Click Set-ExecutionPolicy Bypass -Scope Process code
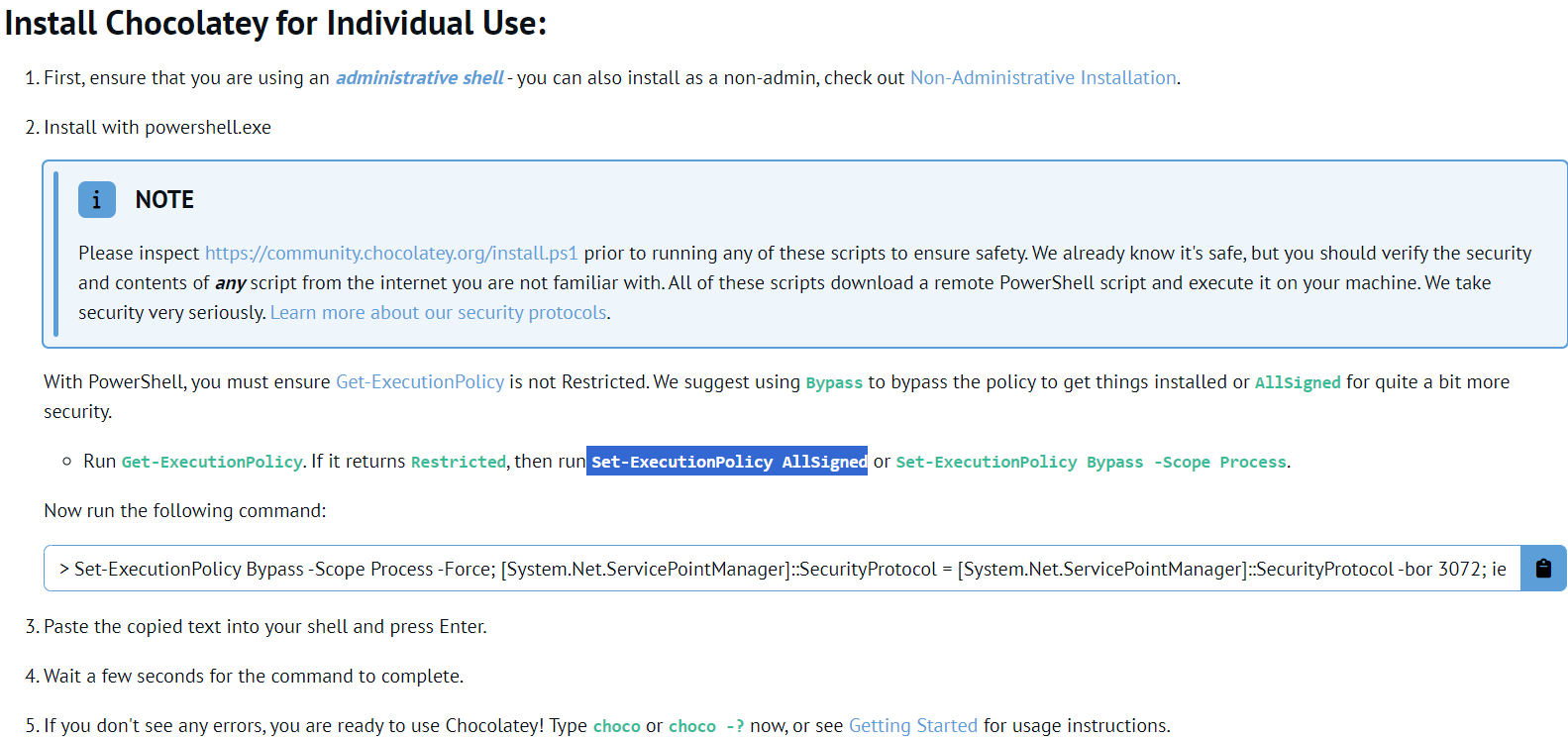The image size is (1568, 739). [1092, 463]
